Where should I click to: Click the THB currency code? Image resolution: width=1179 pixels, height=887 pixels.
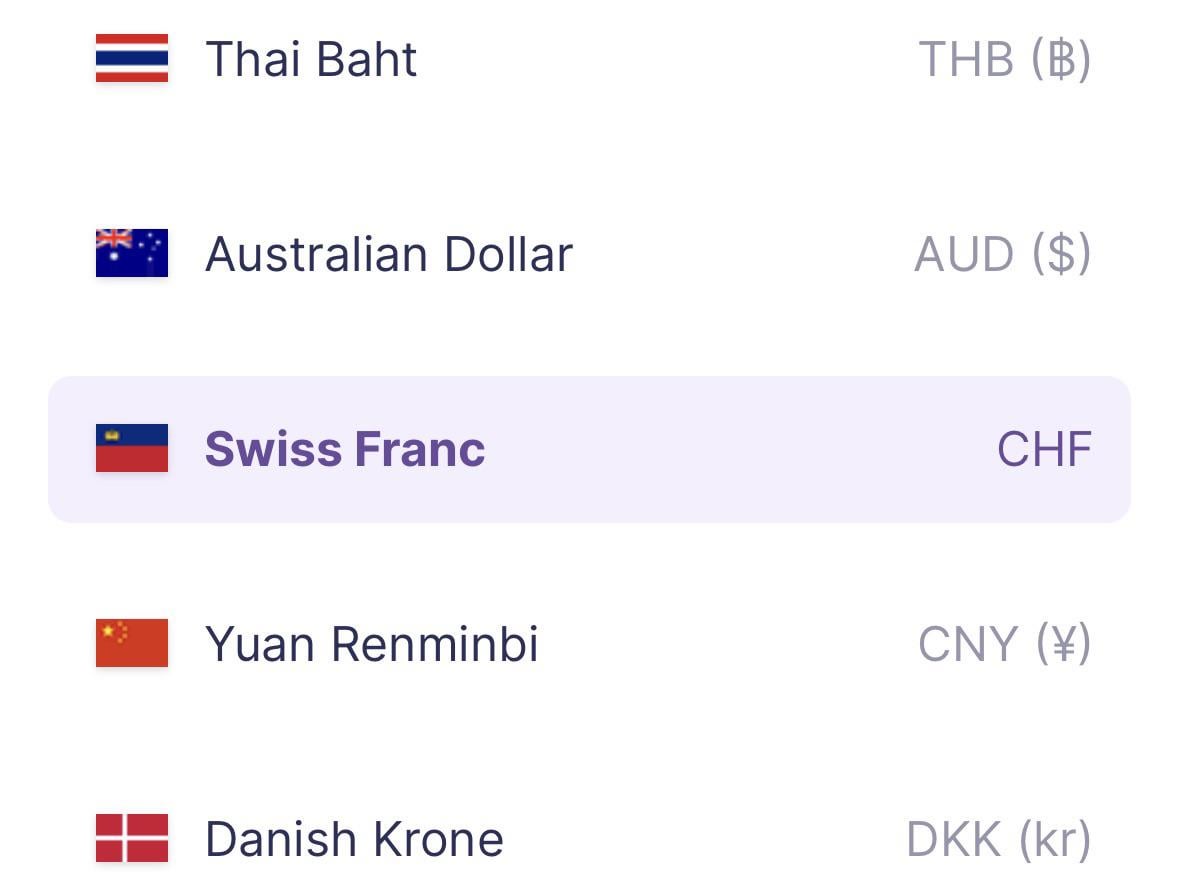[x=965, y=59]
